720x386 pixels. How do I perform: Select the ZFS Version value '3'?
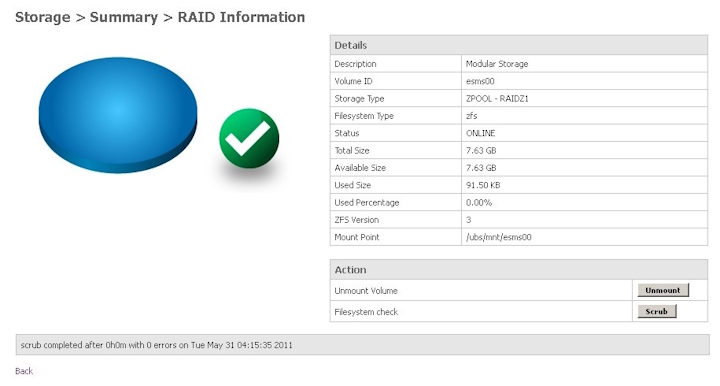(468, 220)
